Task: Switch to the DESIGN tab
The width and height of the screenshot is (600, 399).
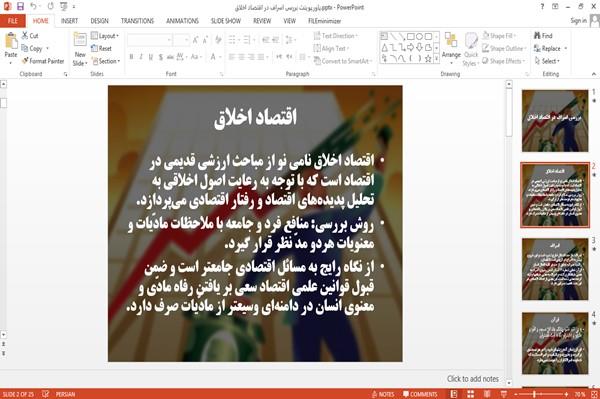Action: tap(99, 21)
